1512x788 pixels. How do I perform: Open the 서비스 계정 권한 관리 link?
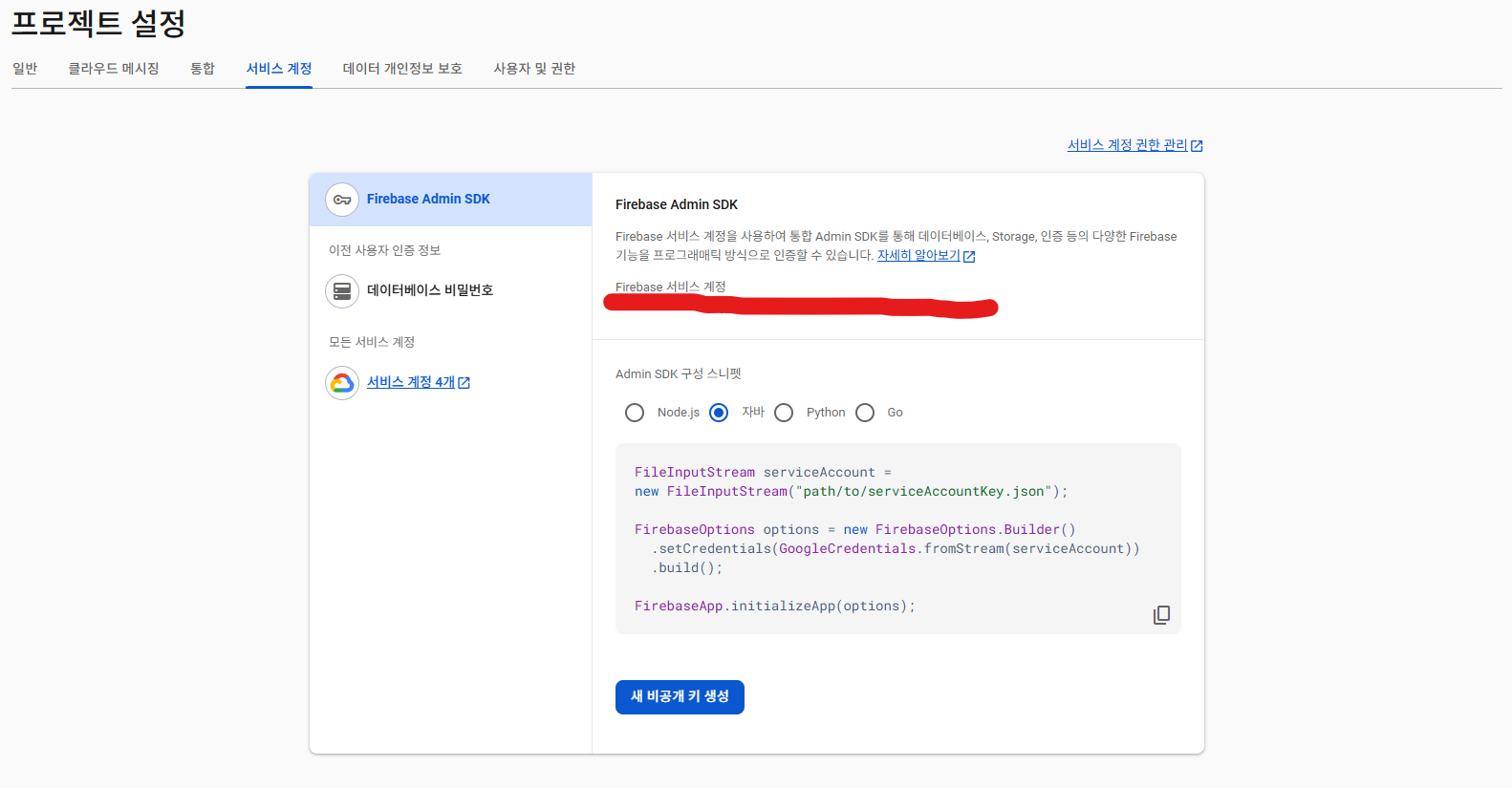(x=1127, y=145)
